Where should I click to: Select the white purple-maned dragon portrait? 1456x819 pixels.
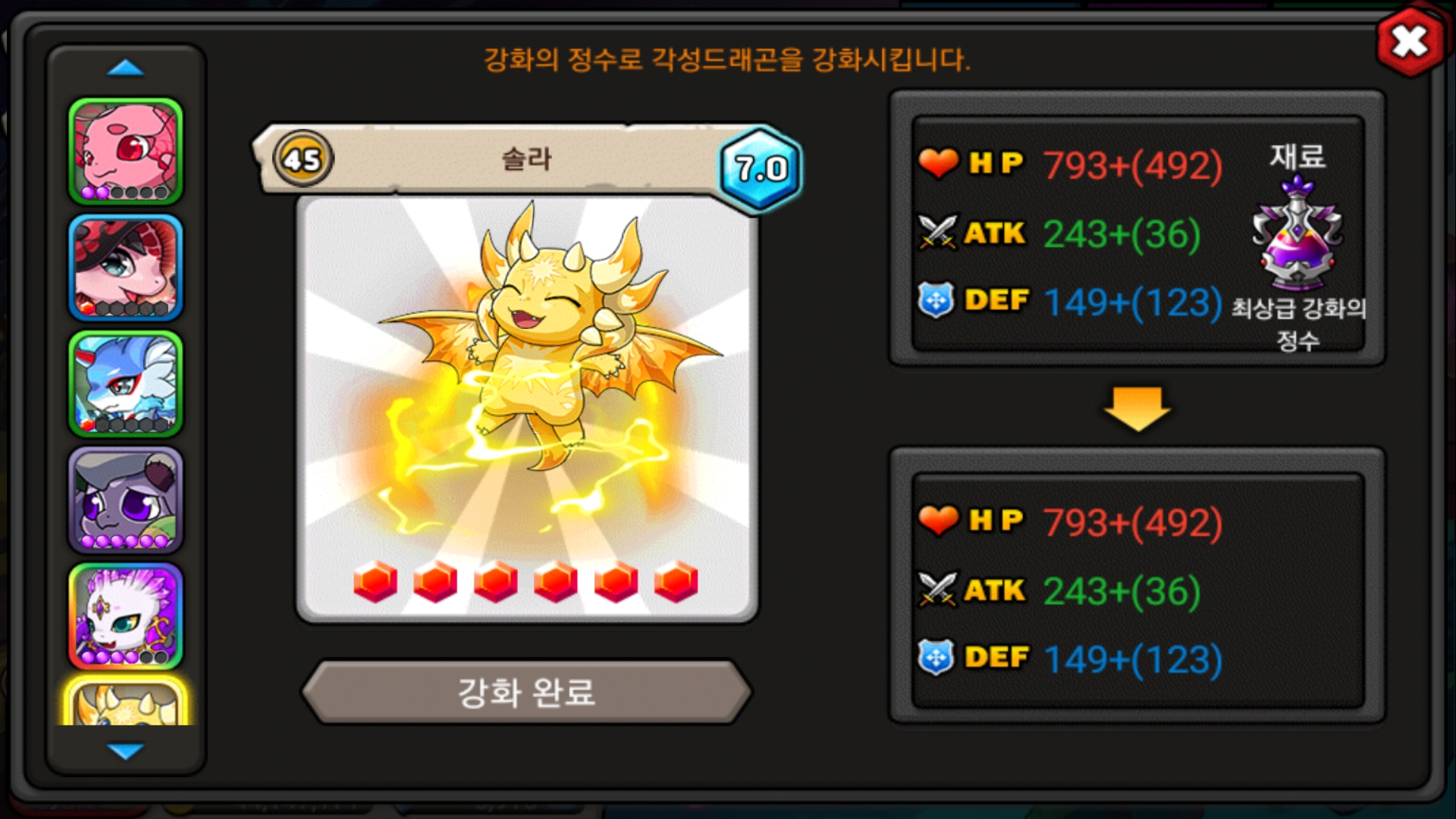[x=126, y=616]
